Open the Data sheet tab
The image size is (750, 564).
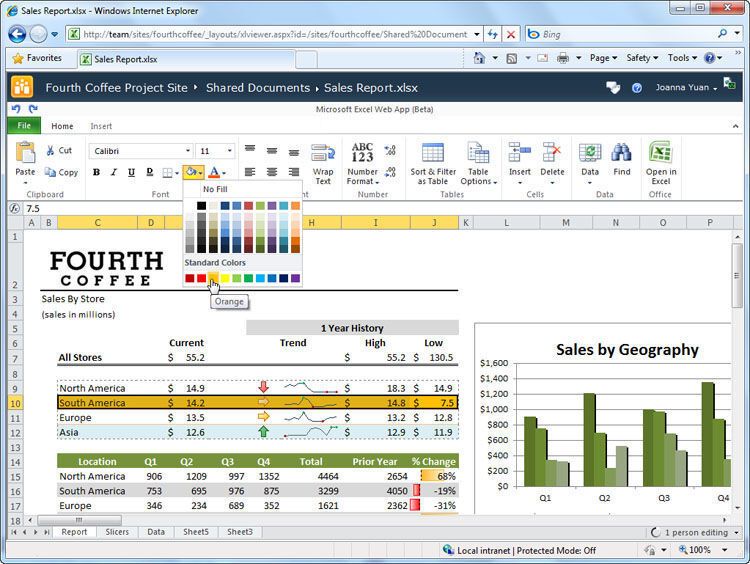tap(156, 532)
